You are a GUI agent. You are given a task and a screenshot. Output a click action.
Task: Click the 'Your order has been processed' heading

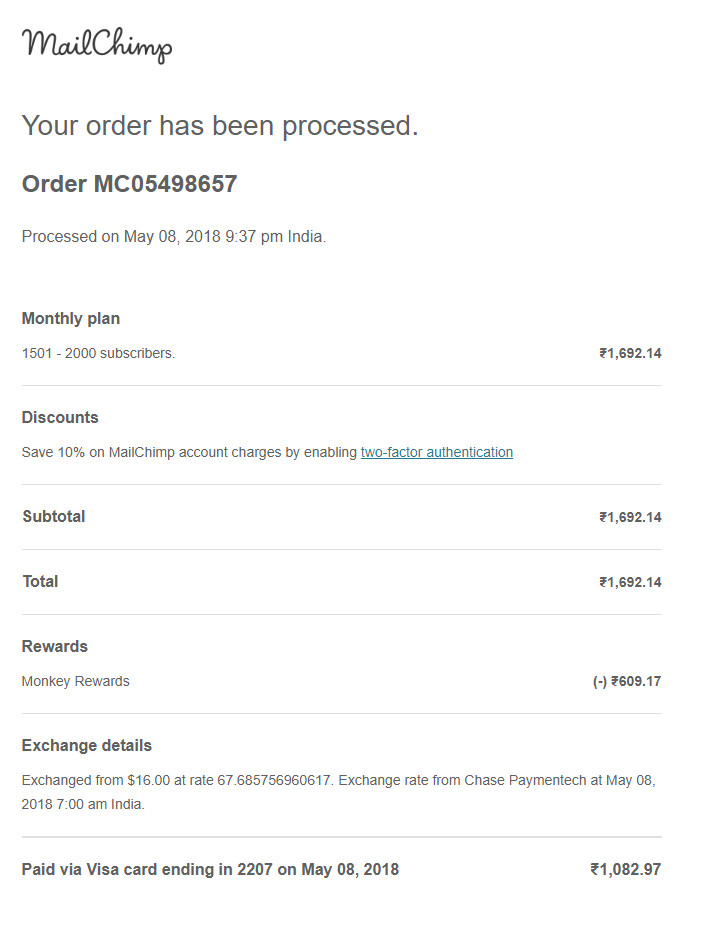(x=220, y=126)
